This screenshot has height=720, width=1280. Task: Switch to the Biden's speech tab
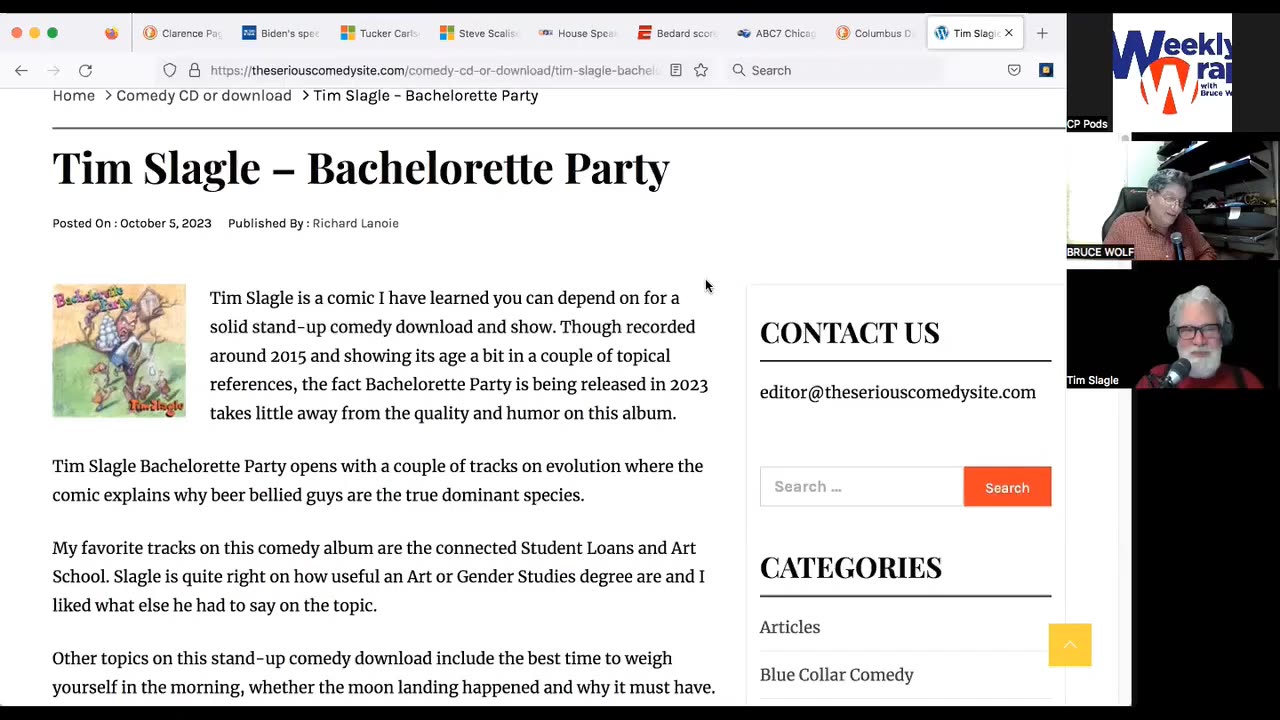281,33
